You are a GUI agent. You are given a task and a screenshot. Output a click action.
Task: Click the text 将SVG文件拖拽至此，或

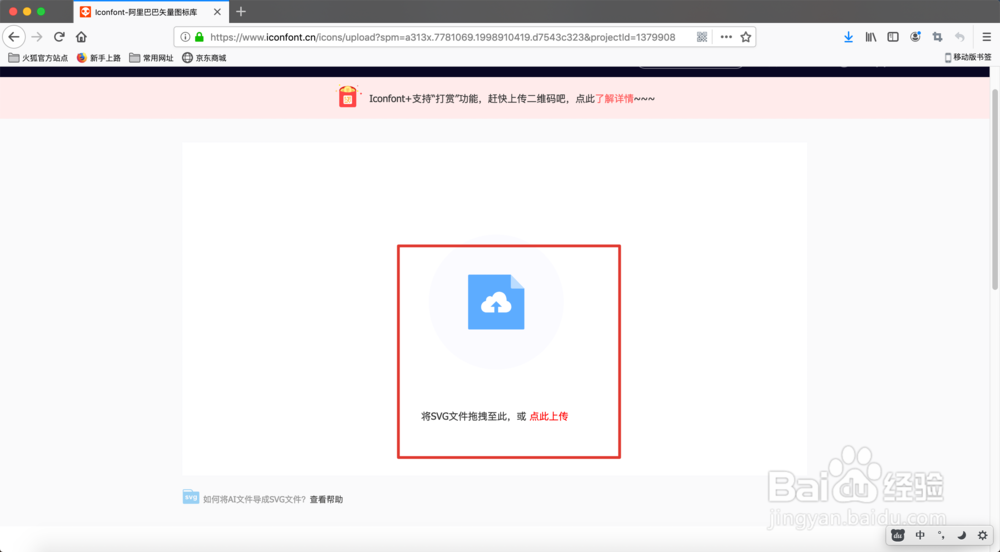coord(474,416)
